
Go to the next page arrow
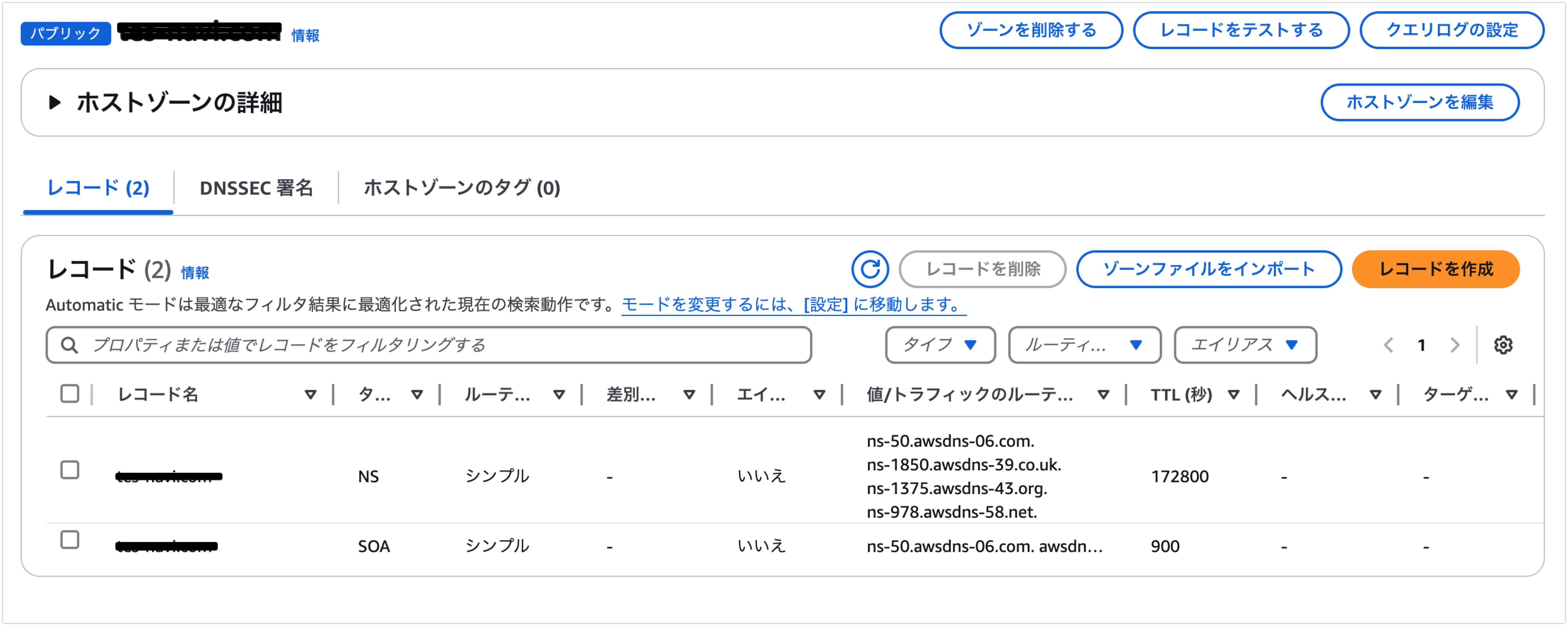tap(1455, 345)
